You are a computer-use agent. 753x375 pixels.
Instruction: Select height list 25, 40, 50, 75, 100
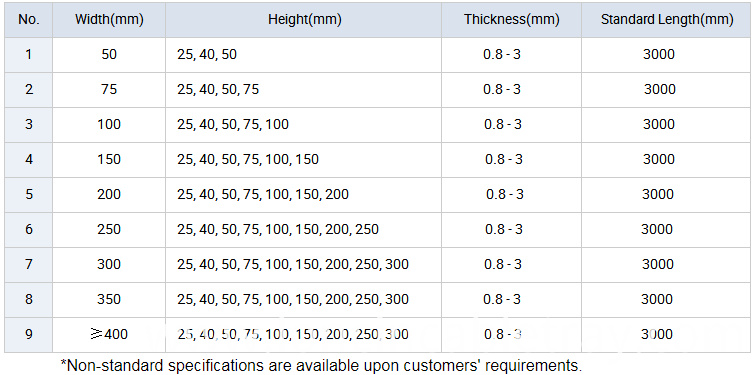pos(233,125)
